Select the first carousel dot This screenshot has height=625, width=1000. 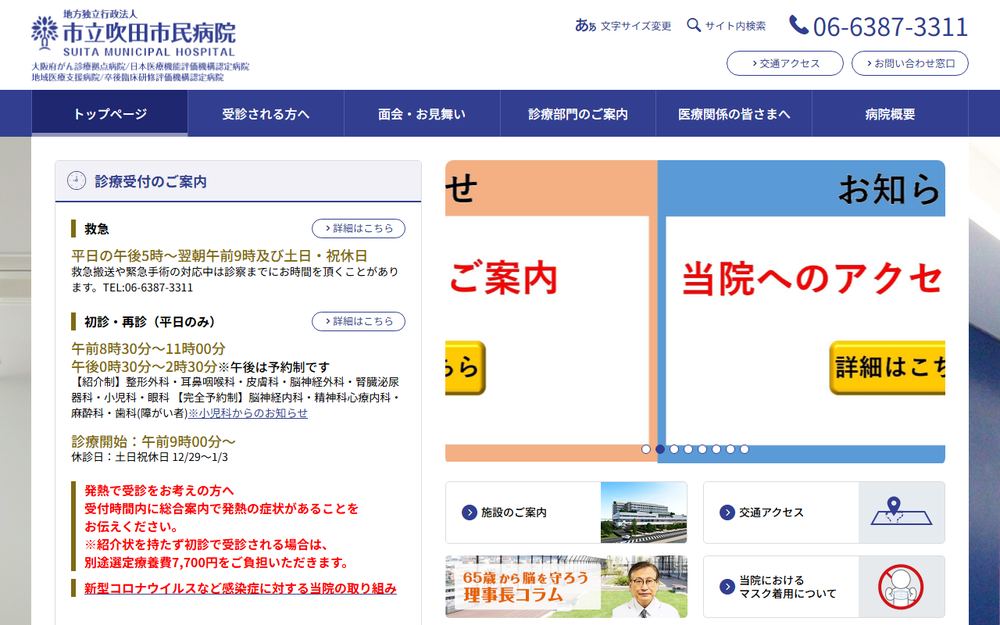[x=646, y=449]
